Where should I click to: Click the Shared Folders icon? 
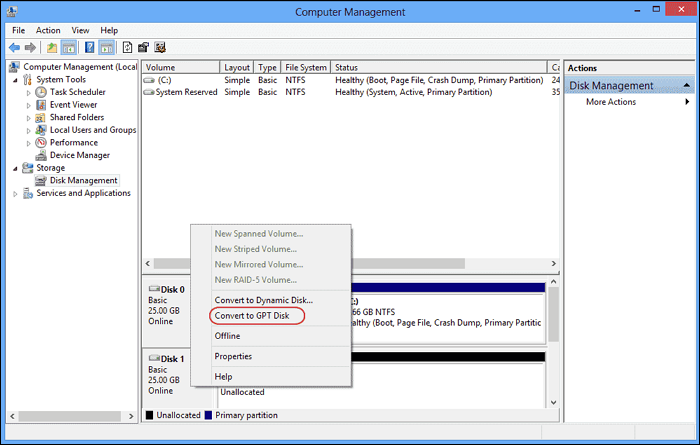coord(41,117)
